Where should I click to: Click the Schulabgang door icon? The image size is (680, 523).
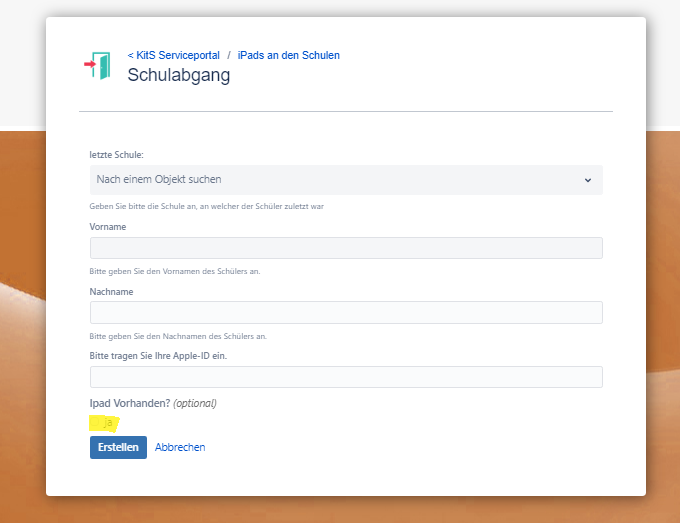pyautogui.click(x=98, y=65)
